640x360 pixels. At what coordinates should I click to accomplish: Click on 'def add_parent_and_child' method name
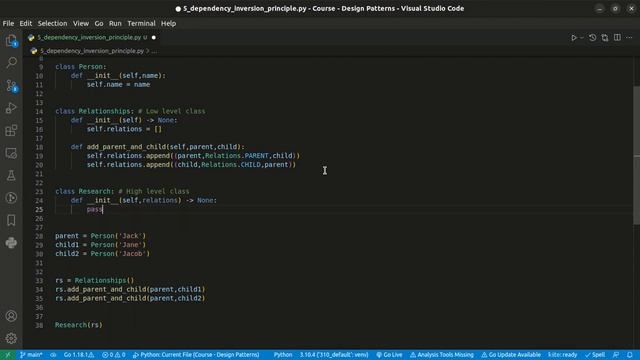click(x=127, y=147)
